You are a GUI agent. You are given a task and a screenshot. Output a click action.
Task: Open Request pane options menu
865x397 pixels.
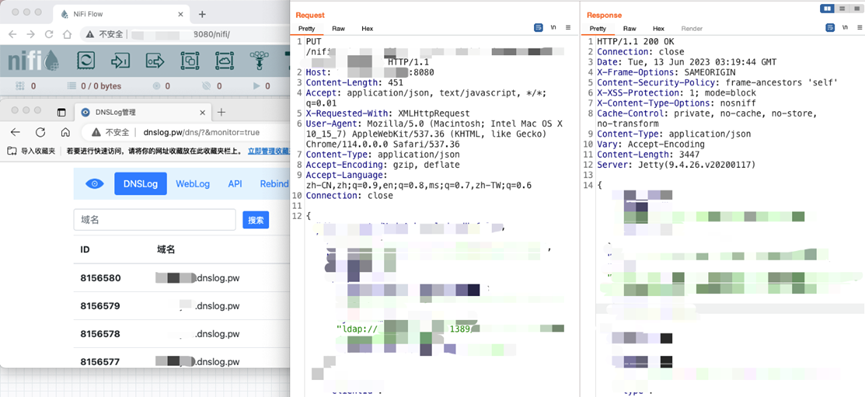point(568,28)
